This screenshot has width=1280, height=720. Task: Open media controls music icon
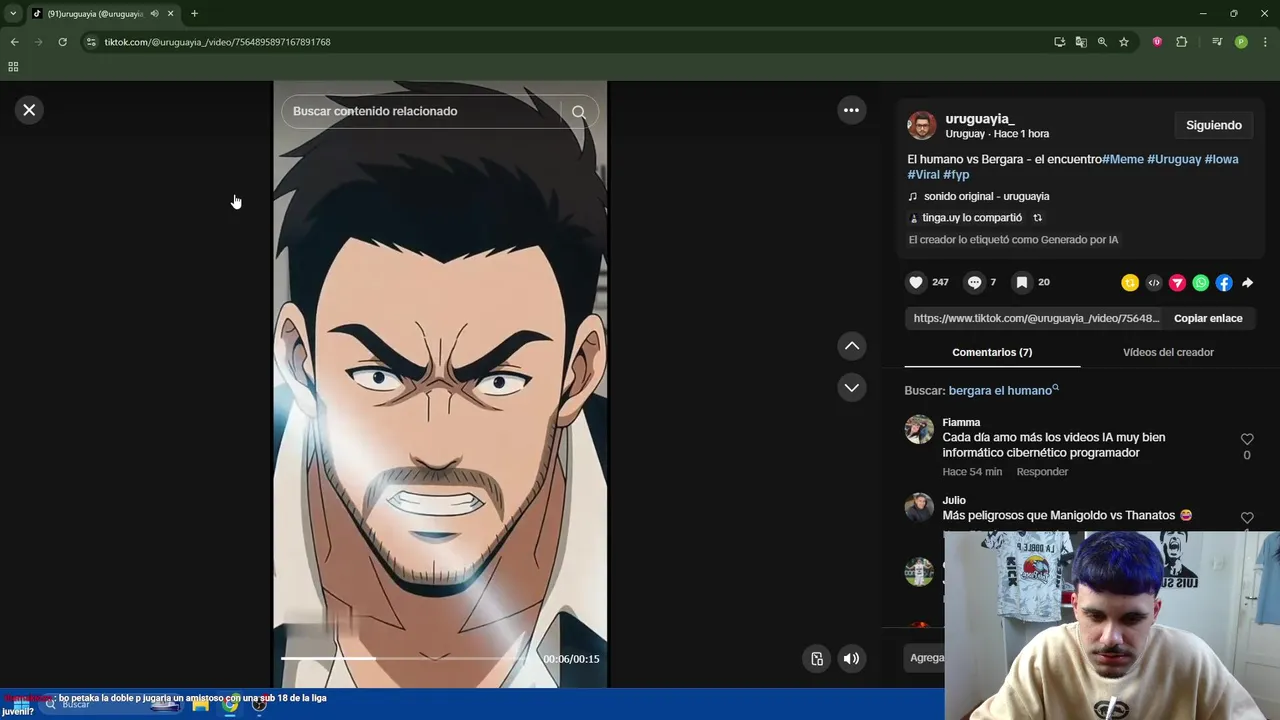pos(1216,42)
